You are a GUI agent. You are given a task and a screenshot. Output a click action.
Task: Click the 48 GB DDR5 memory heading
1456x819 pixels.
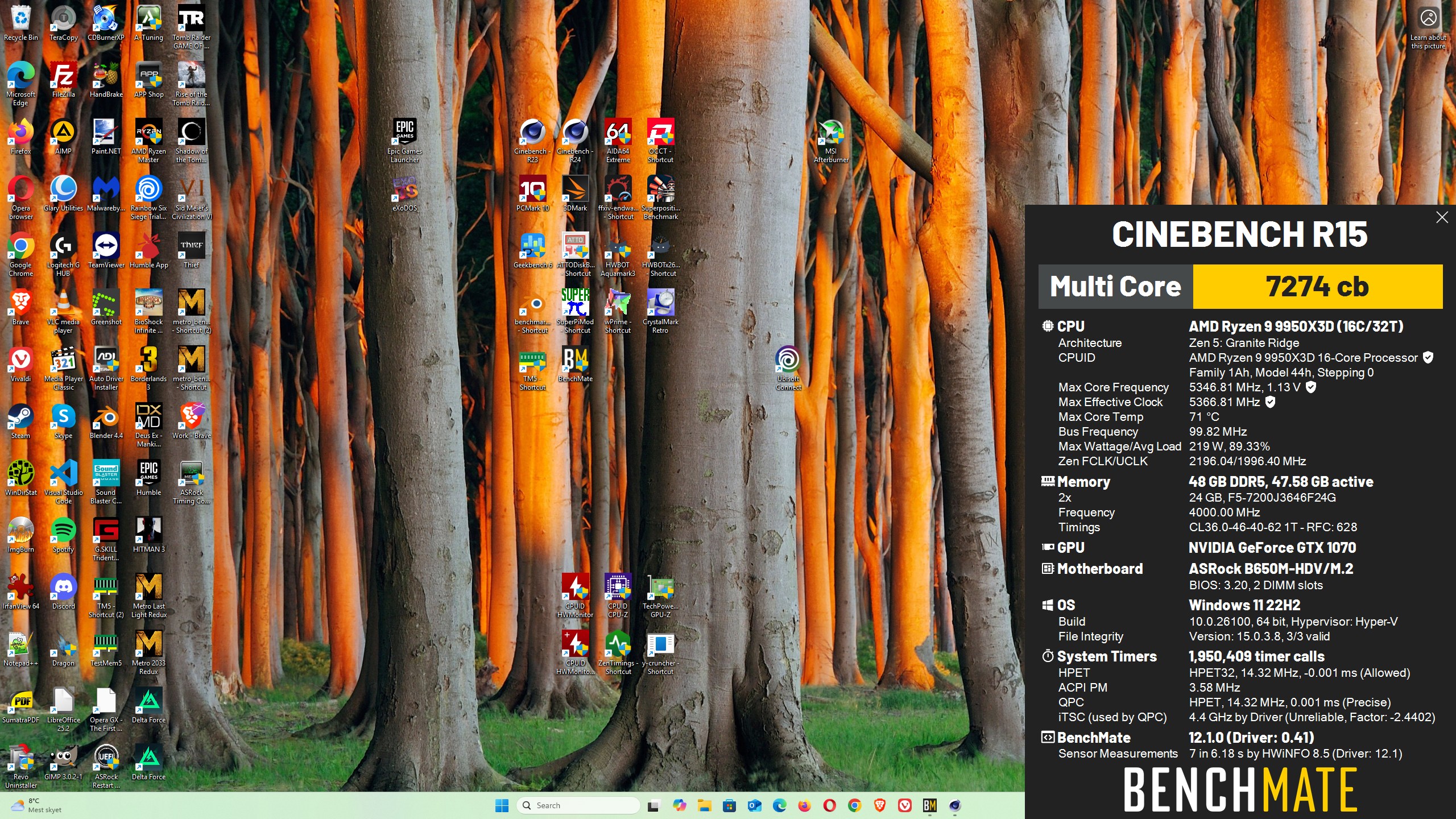coord(1281,482)
